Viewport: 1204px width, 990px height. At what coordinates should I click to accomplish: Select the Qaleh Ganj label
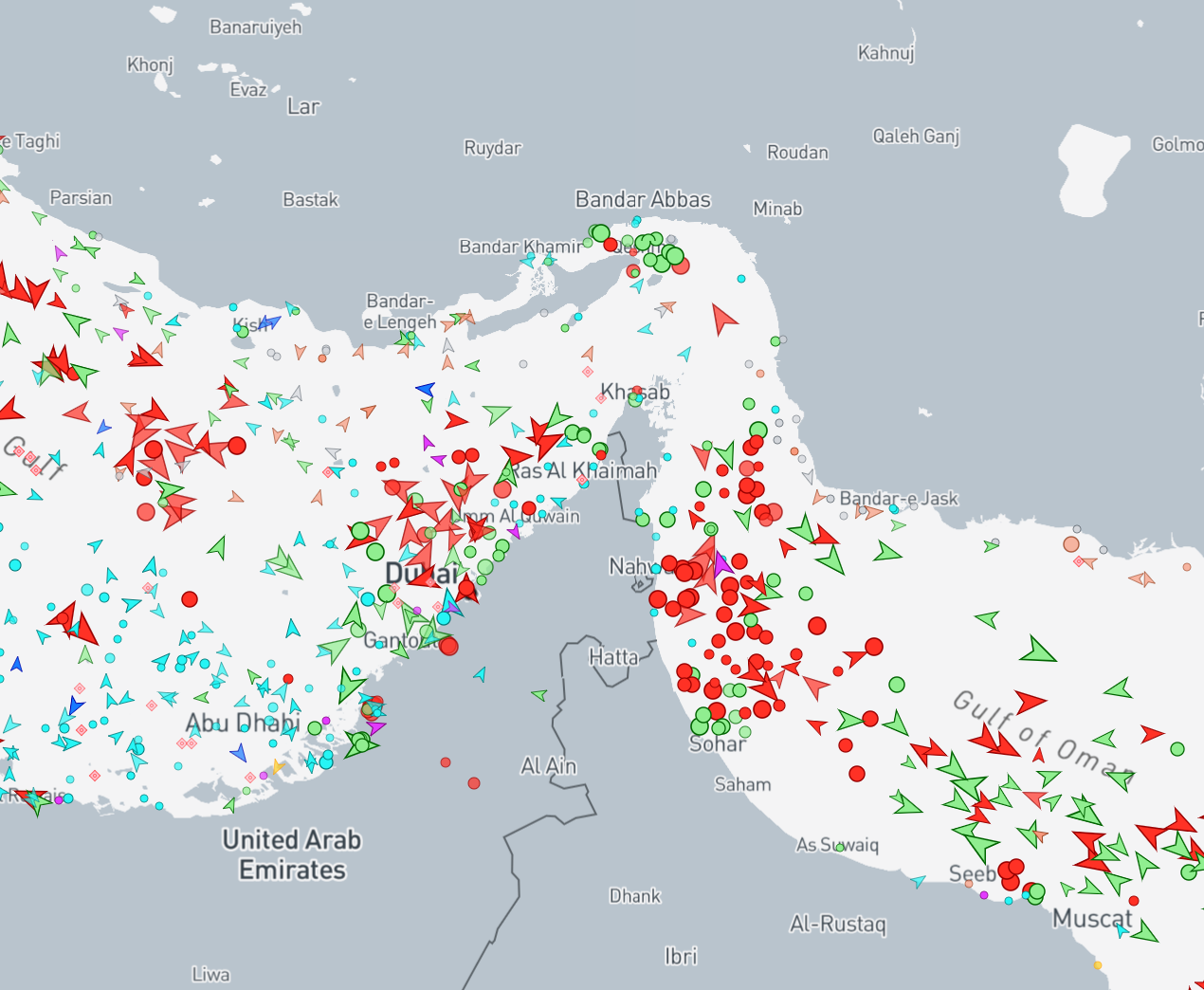[x=916, y=137]
